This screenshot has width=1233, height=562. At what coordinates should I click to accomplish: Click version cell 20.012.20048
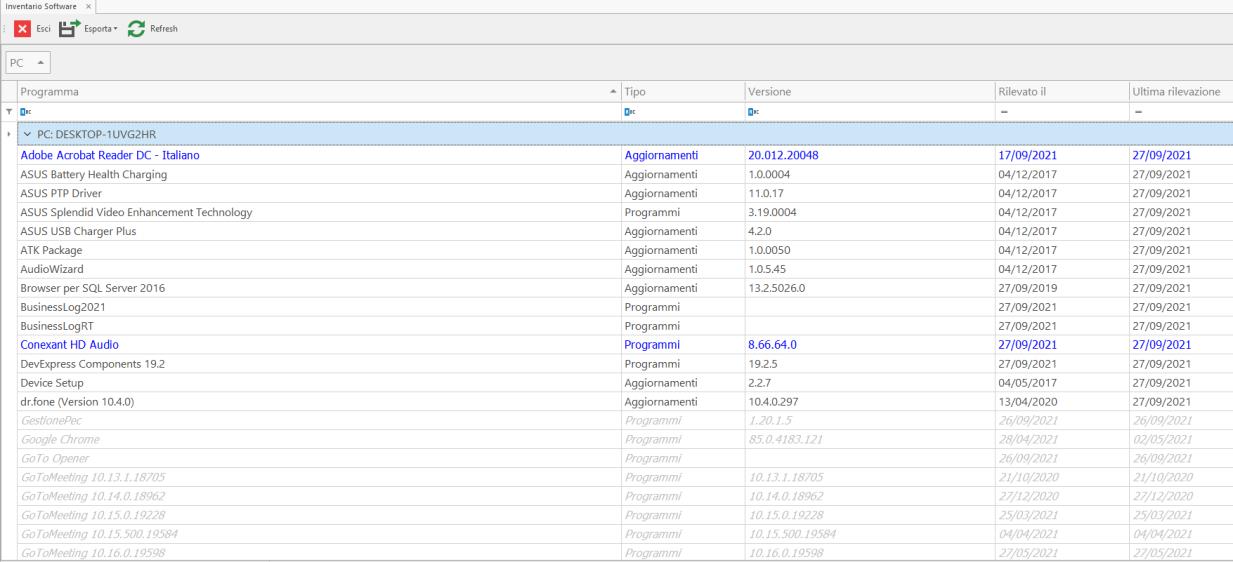click(x=869, y=155)
